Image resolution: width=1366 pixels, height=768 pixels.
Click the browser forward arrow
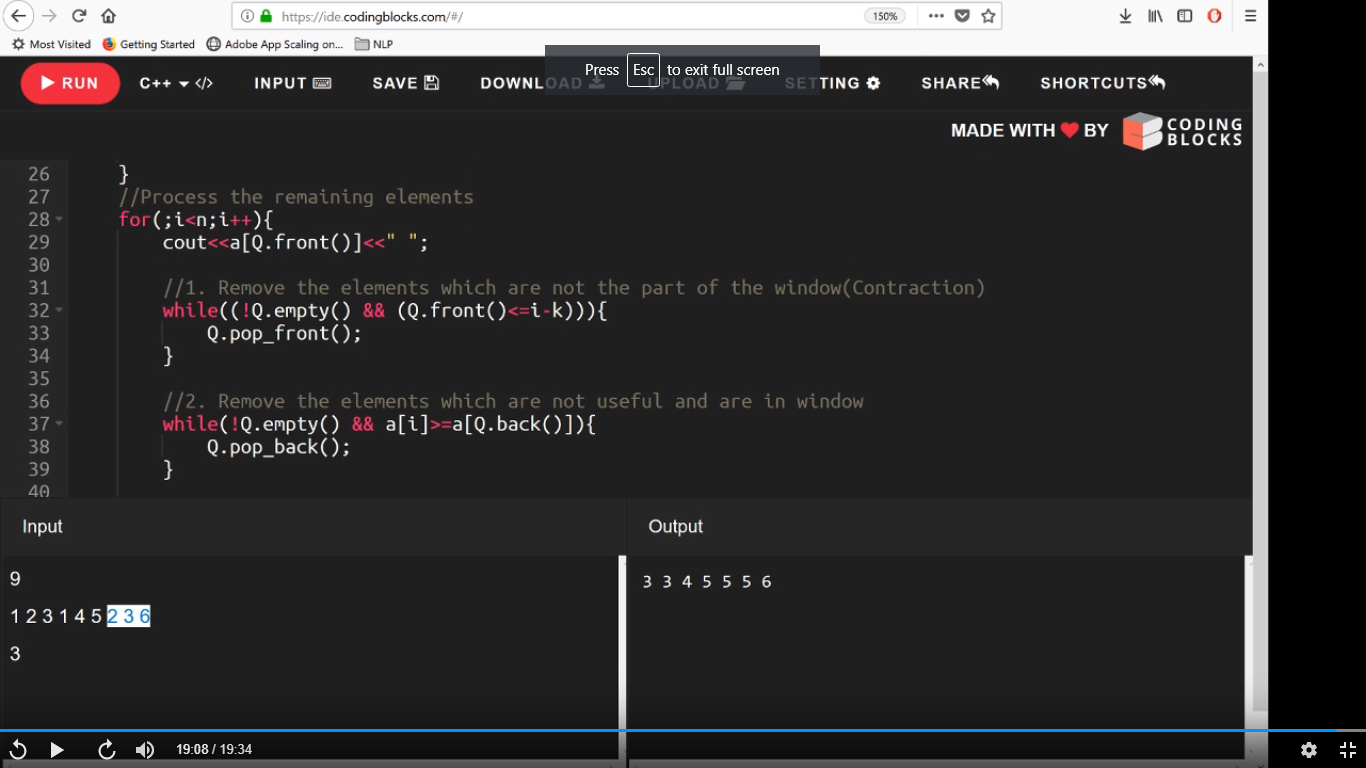[49, 16]
